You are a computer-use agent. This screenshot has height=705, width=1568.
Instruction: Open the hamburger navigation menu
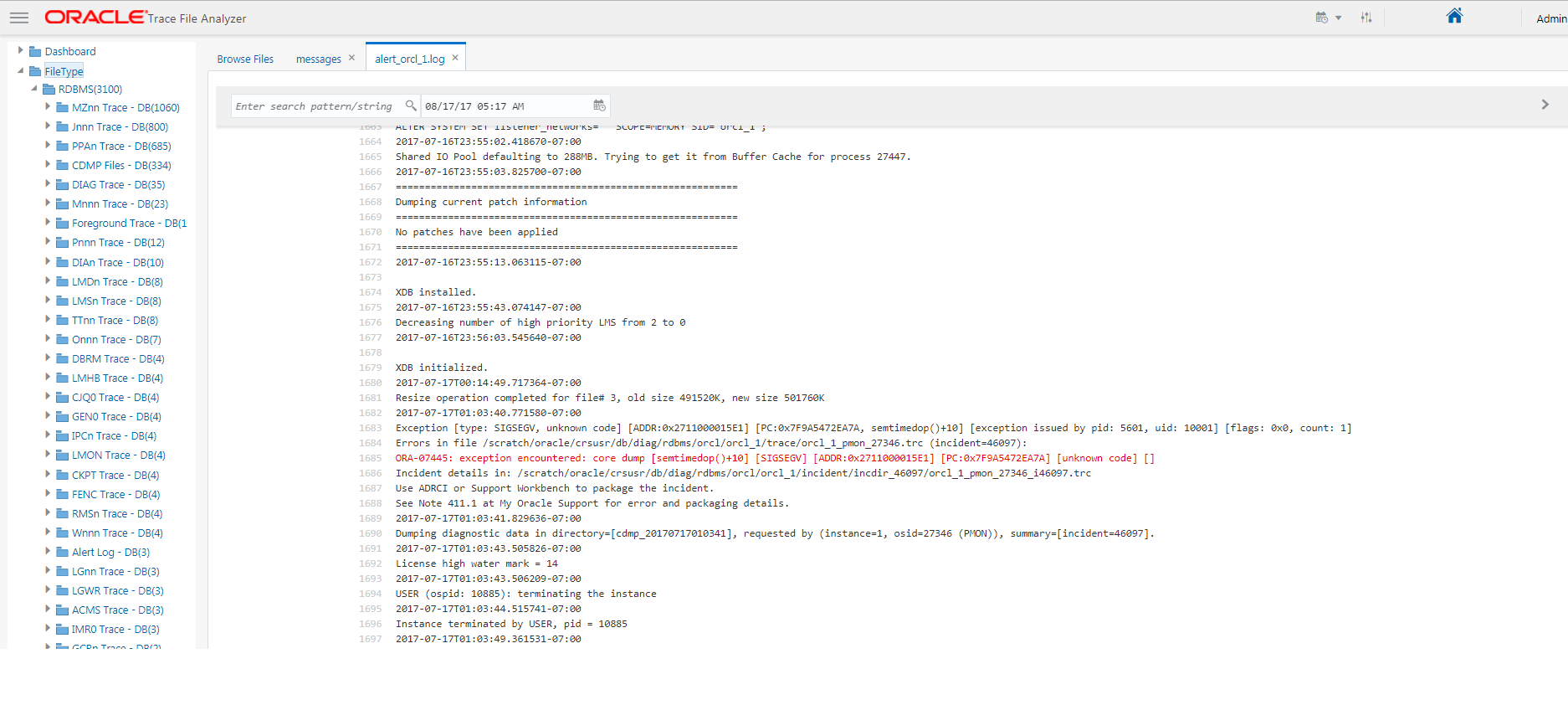pos(19,18)
